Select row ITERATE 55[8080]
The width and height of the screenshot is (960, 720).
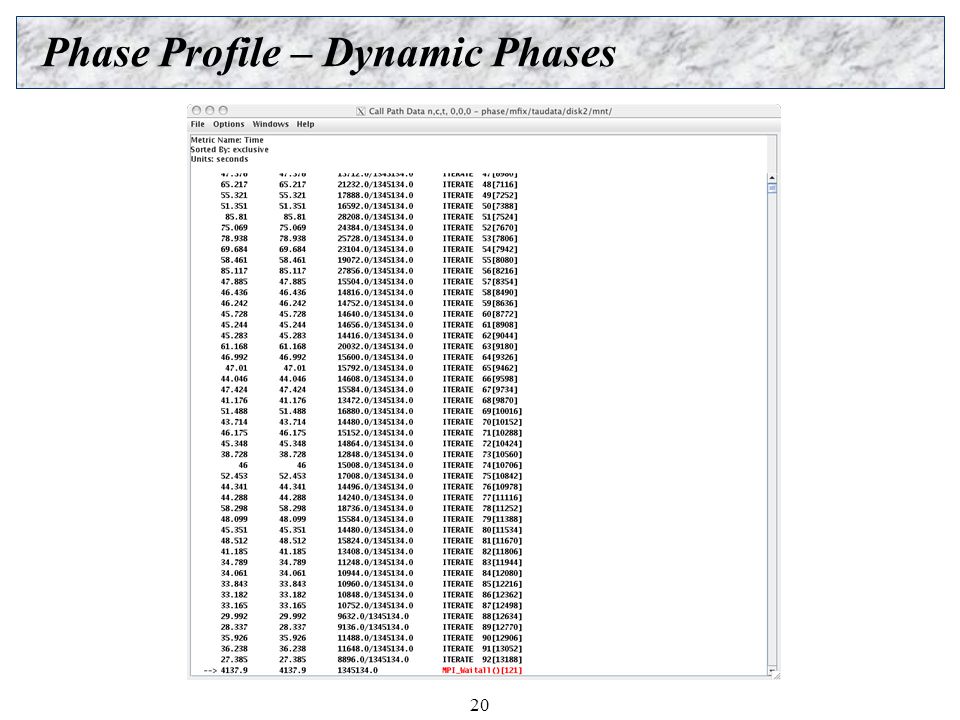[x=369, y=260]
